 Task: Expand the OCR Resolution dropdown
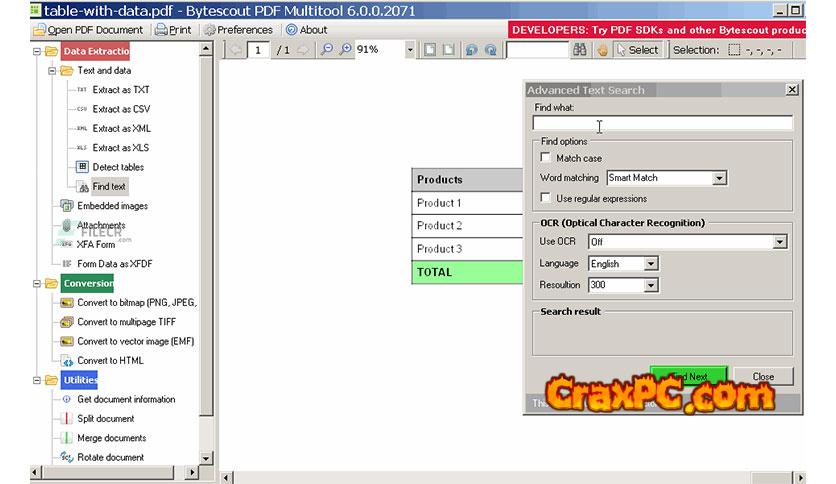[651, 285]
